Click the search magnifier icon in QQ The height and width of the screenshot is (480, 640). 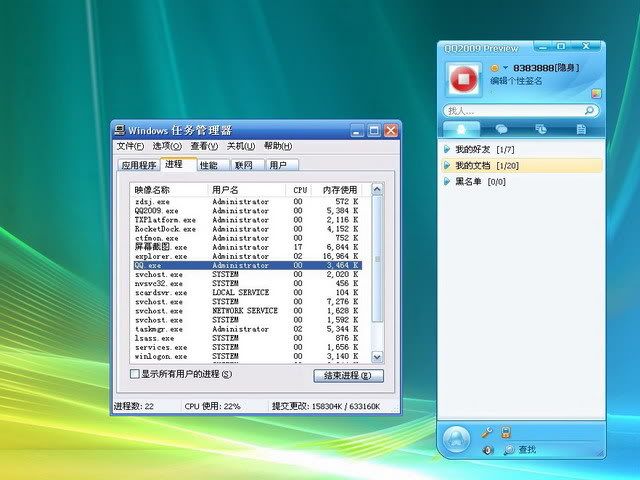pyautogui.click(x=589, y=110)
